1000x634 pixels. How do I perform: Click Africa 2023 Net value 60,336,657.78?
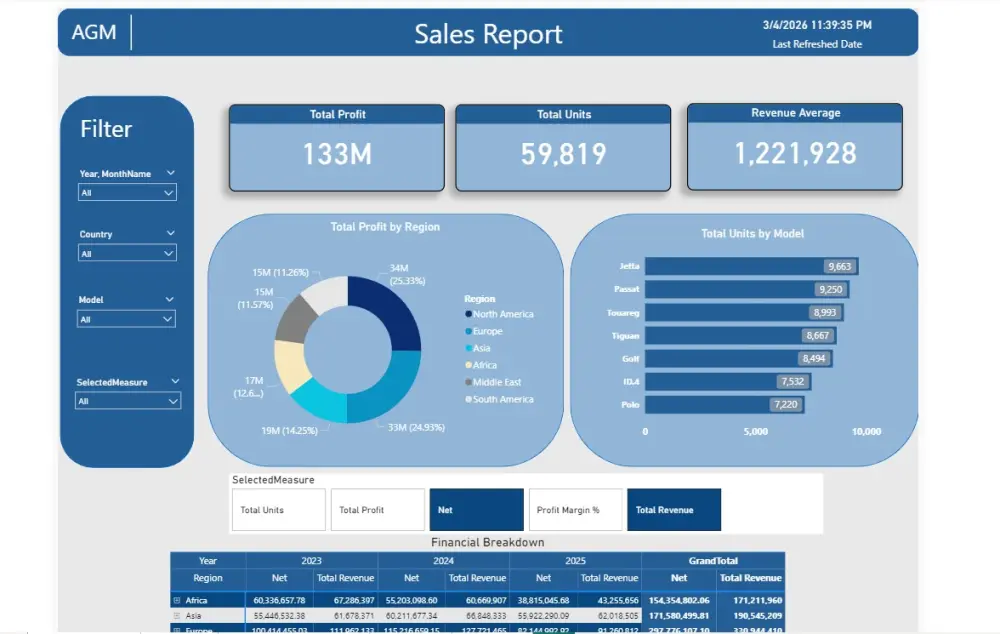(279, 600)
